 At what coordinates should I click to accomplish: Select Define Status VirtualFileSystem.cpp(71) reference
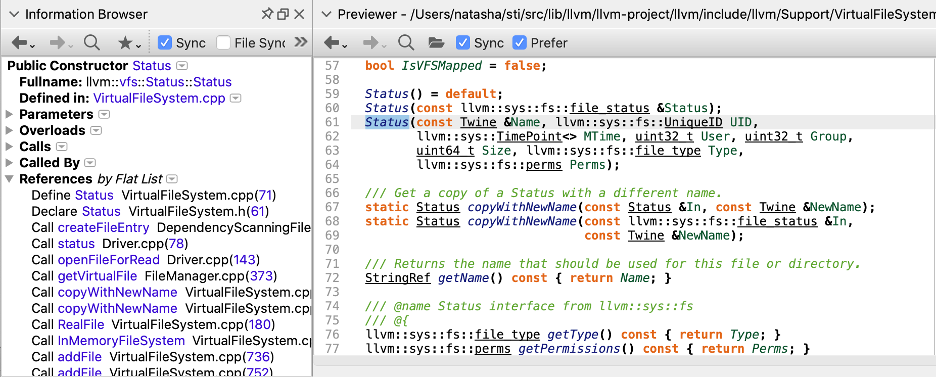[x=154, y=195]
